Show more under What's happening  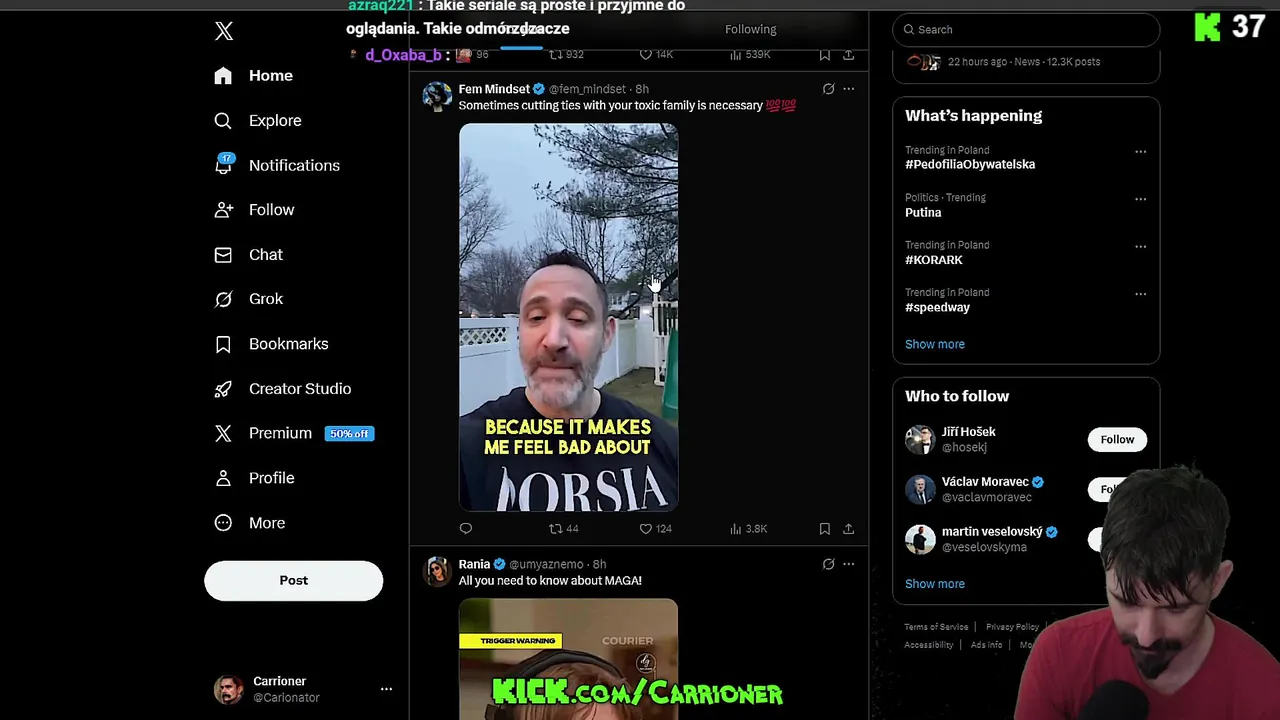point(935,344)
